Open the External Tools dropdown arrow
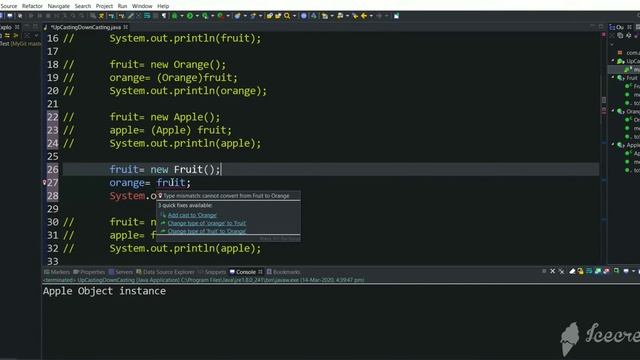The height and width of the screenshot is (360, 640). [228, 16]
